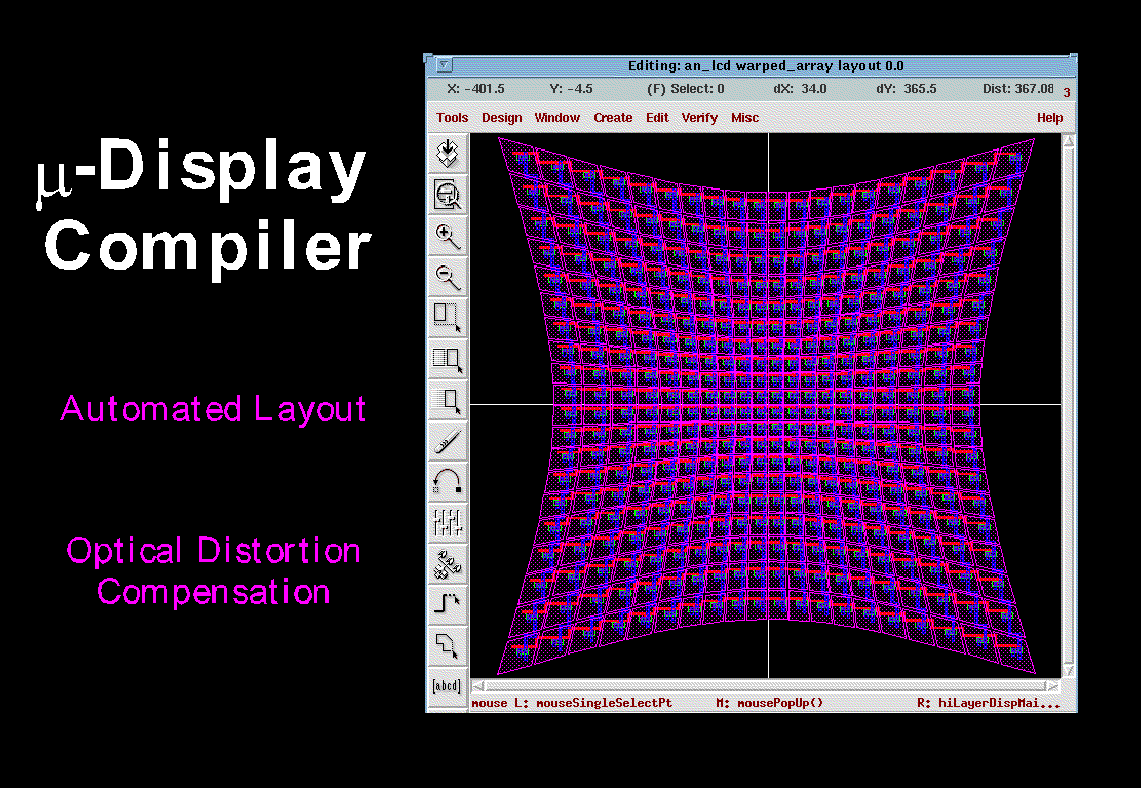Open the Design menu
Viewport: 1141px width, 788px height.
pyautogui.click(x=502, y=118)
